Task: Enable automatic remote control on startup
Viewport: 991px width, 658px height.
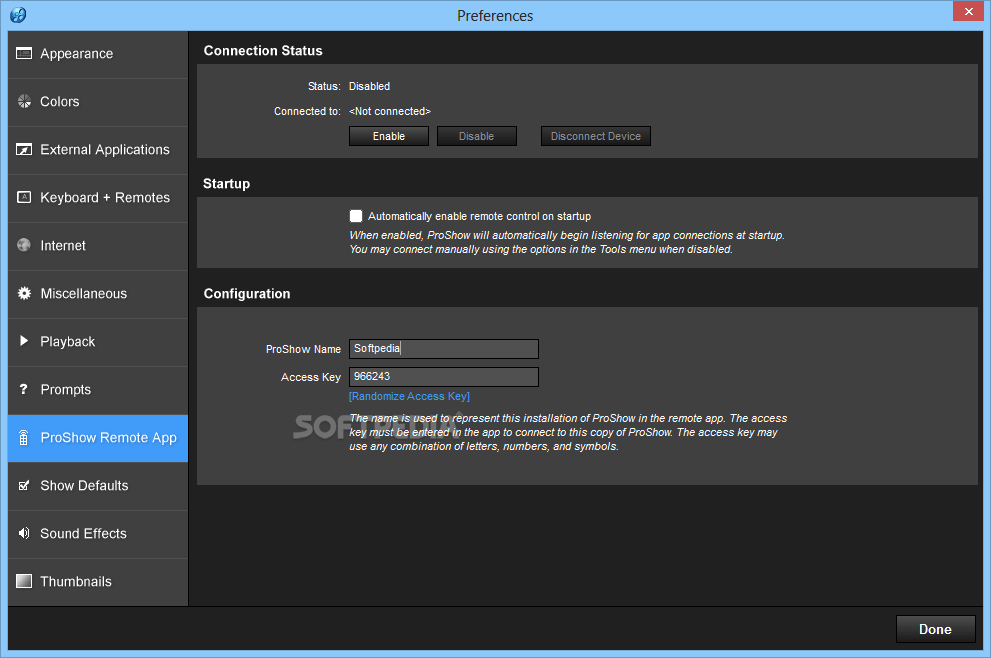Action: [x=356, y=215]
